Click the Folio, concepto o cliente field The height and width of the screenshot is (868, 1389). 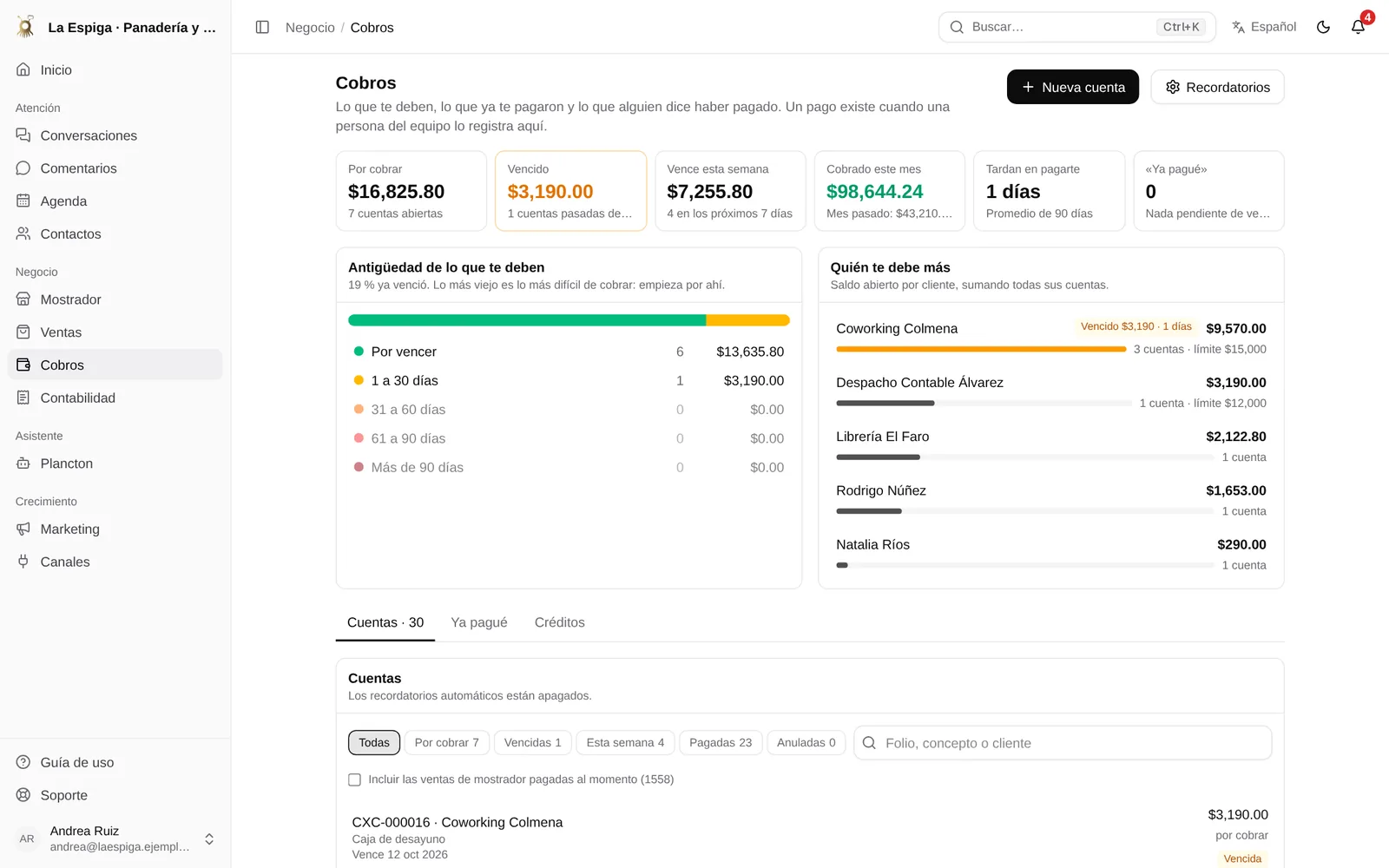[x=1063, y=743]
